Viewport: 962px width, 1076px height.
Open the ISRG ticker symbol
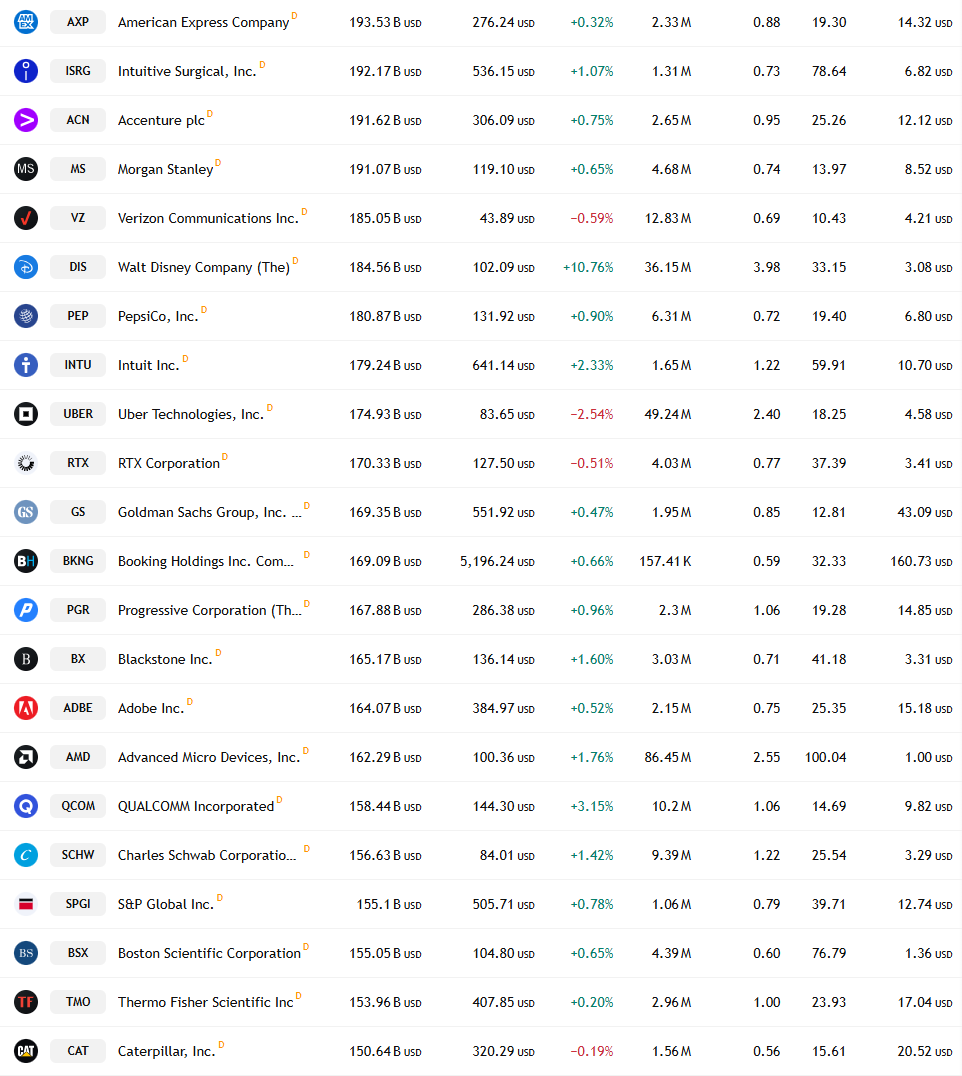point(78,71)
